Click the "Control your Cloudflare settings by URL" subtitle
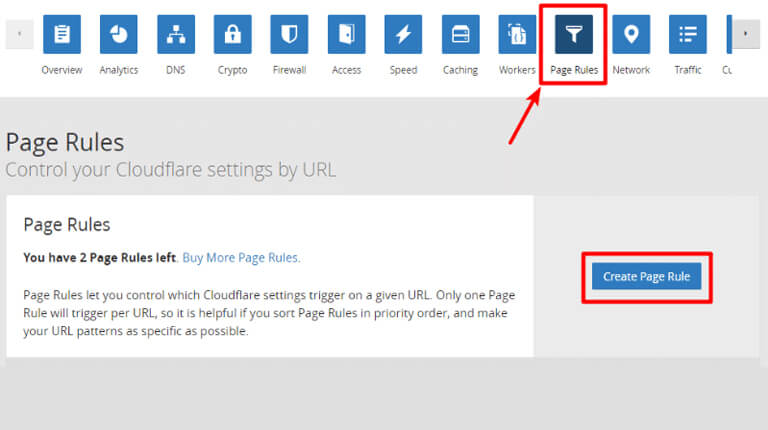This screenshot has height=430, width=768. (170, 170)
